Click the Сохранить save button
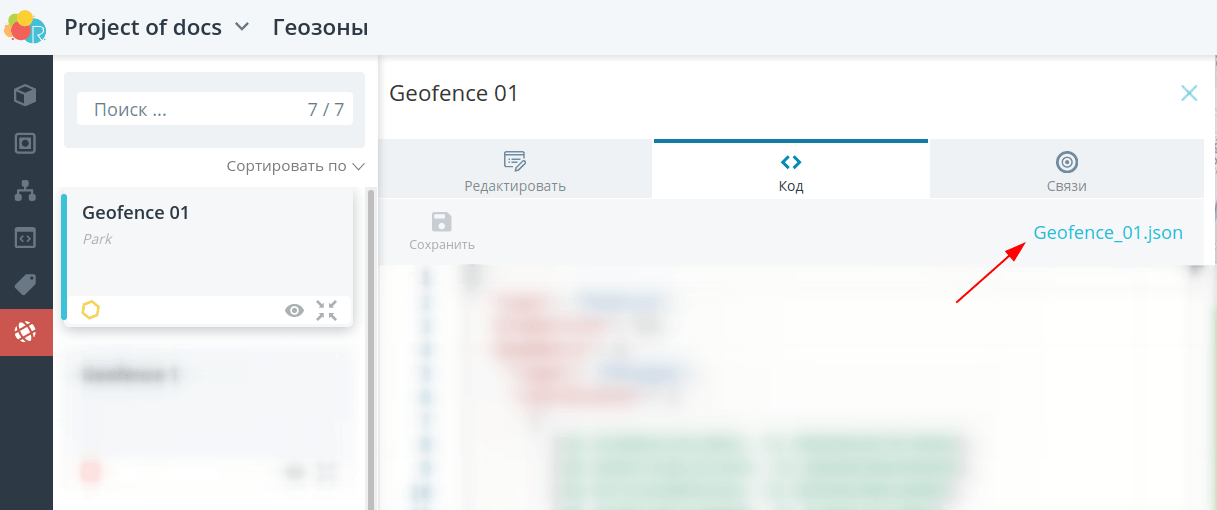Screen dimensions: 1217x510 pos(441,231)
